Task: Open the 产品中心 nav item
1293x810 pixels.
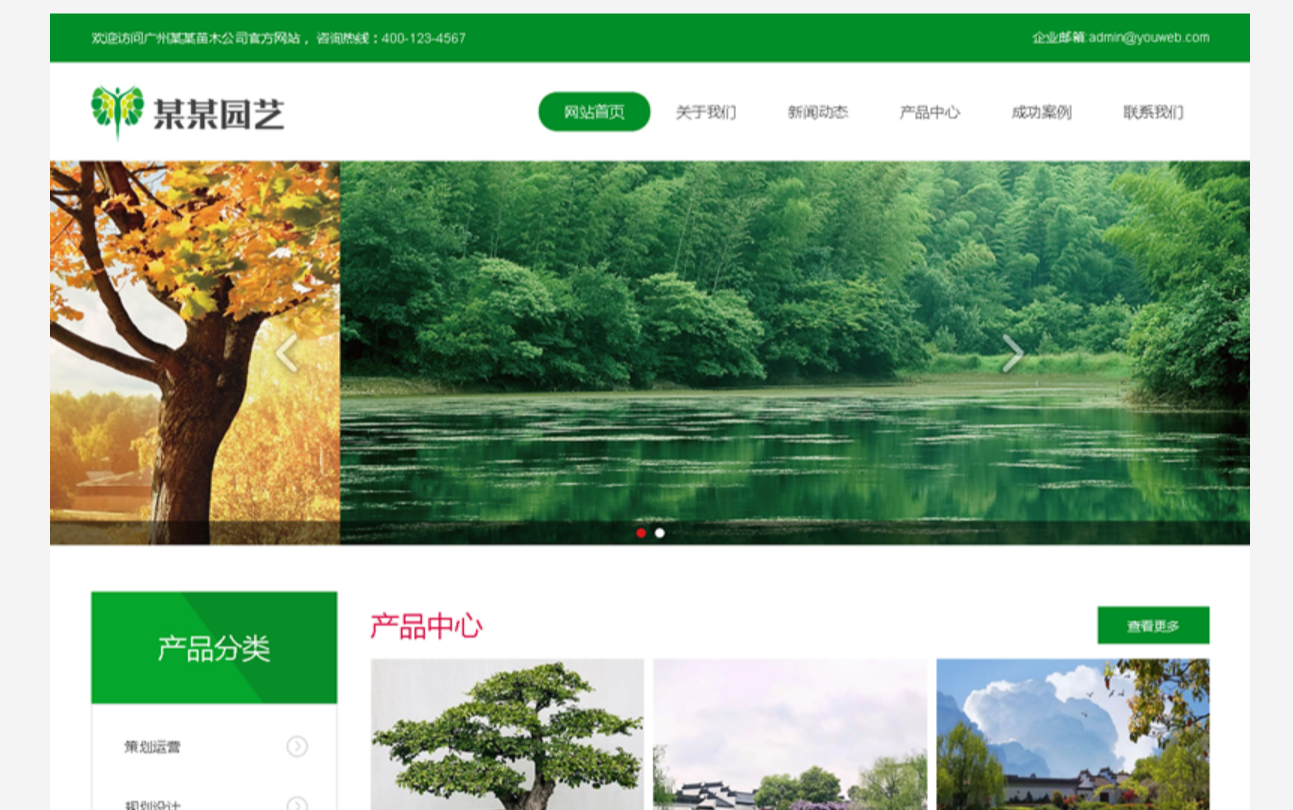Action: pyautogui.click(x=930, y=112)
